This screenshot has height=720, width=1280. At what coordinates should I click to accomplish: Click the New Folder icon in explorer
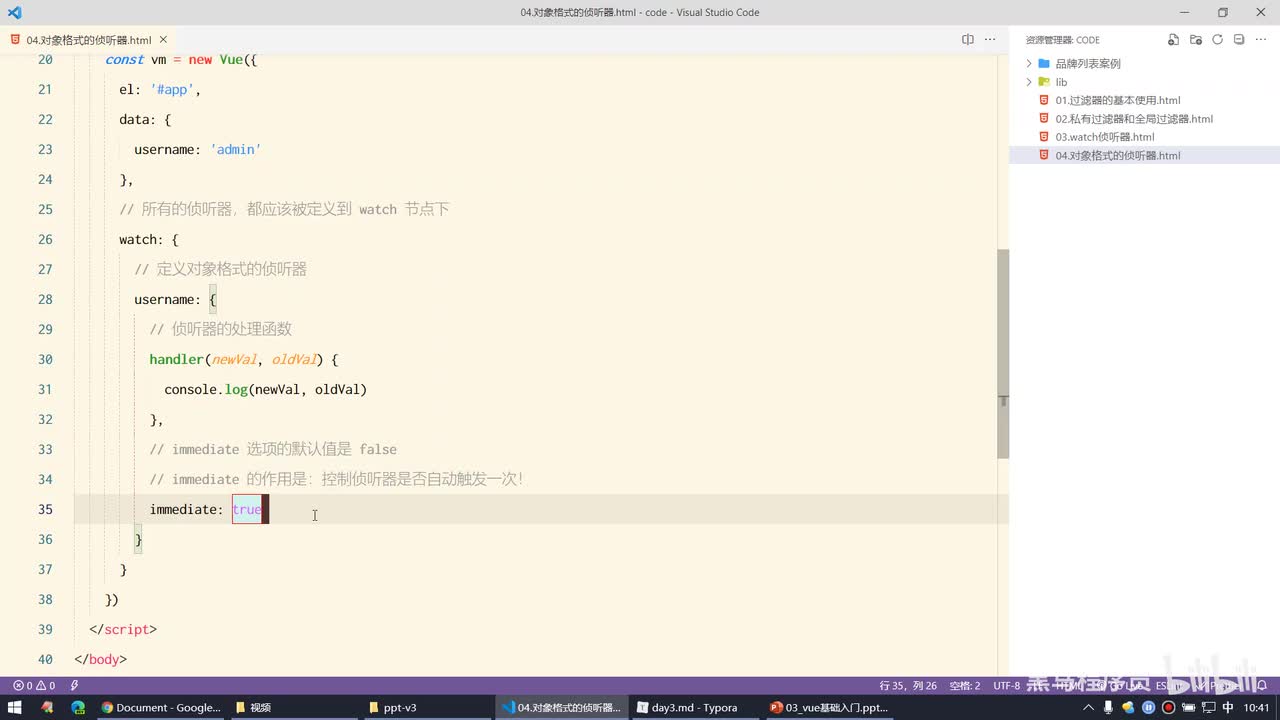point(1196,40)
